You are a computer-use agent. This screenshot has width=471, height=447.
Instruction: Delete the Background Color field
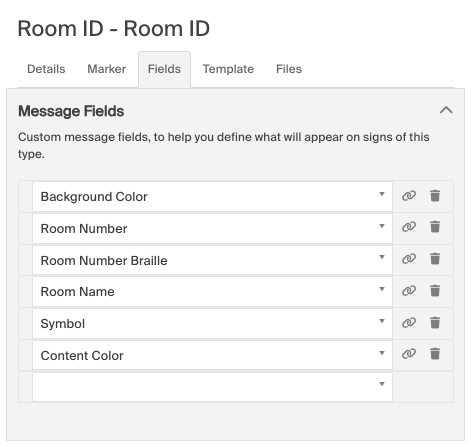[x=435, y=196]
